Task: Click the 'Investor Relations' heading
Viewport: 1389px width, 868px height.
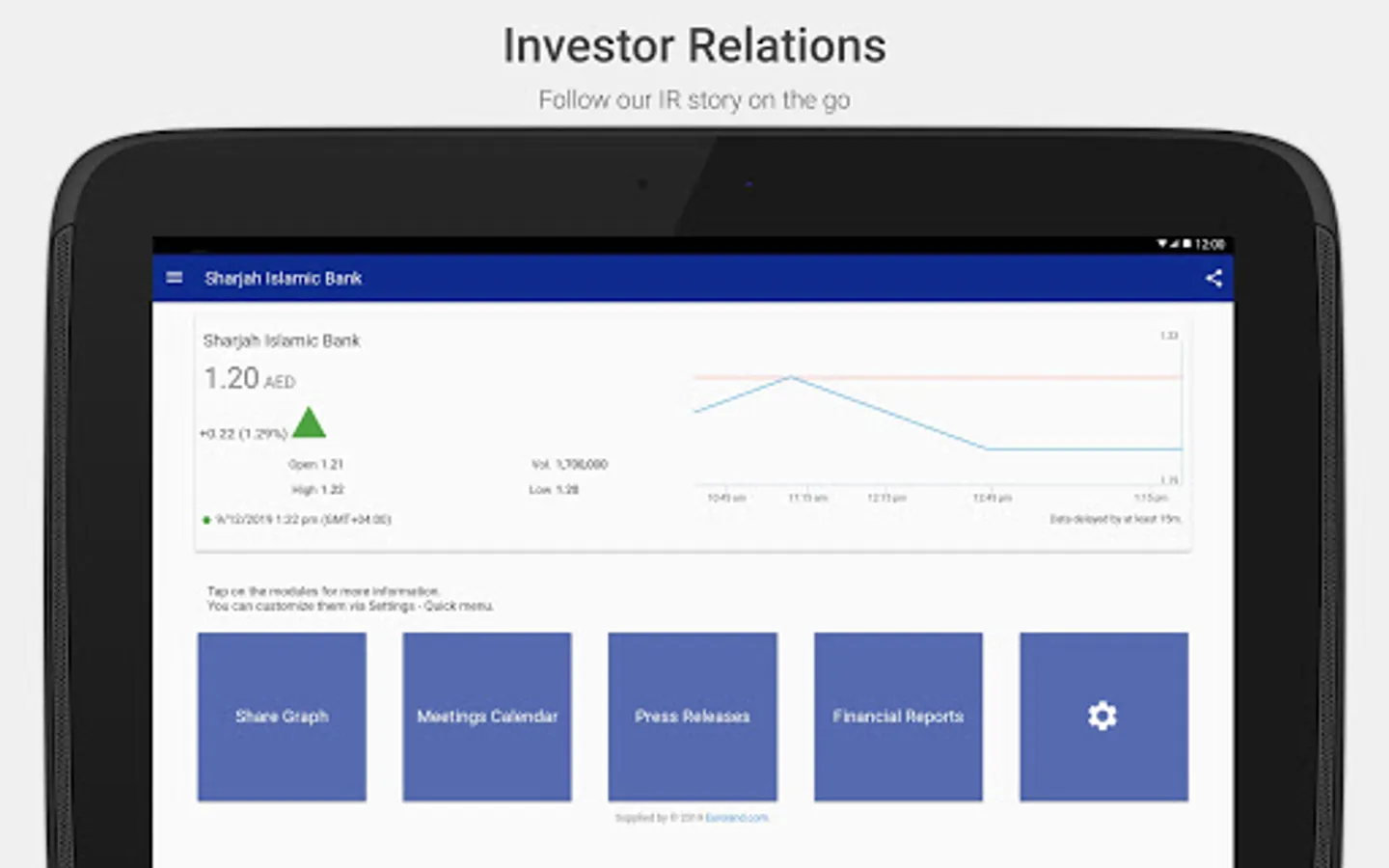Action: (694, 46)
